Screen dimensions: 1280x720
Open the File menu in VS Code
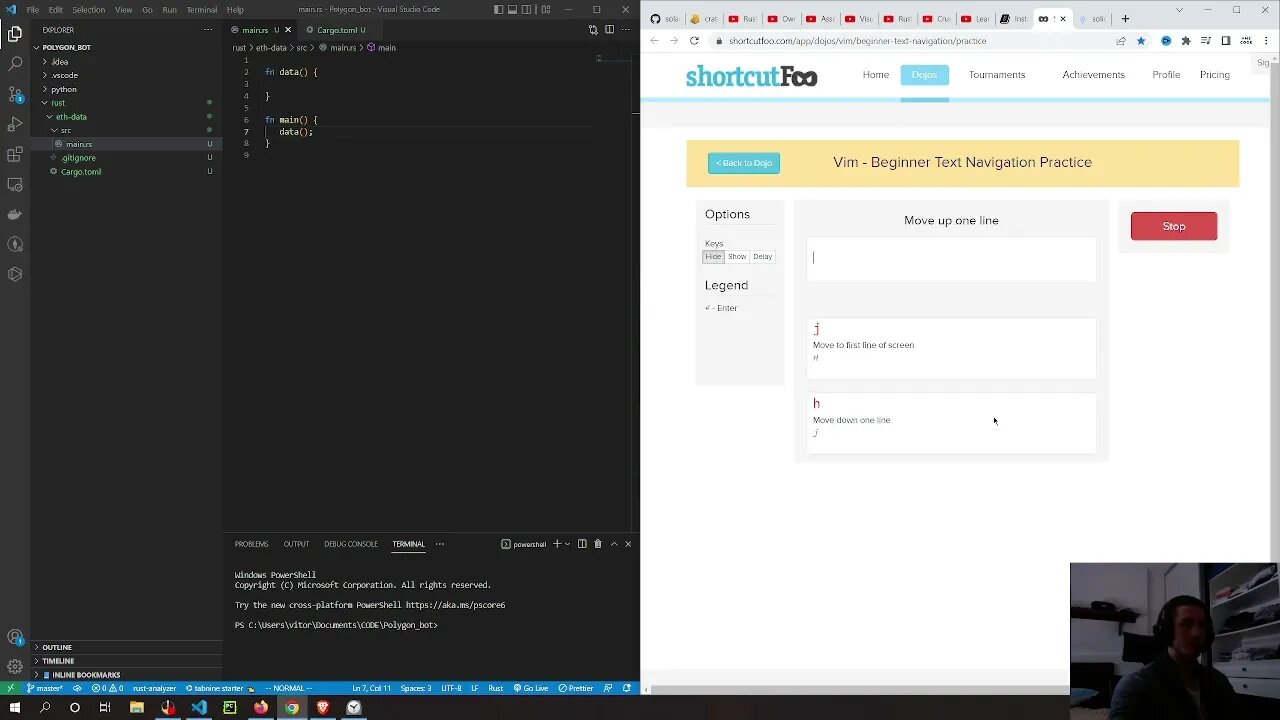coord(33,10)
